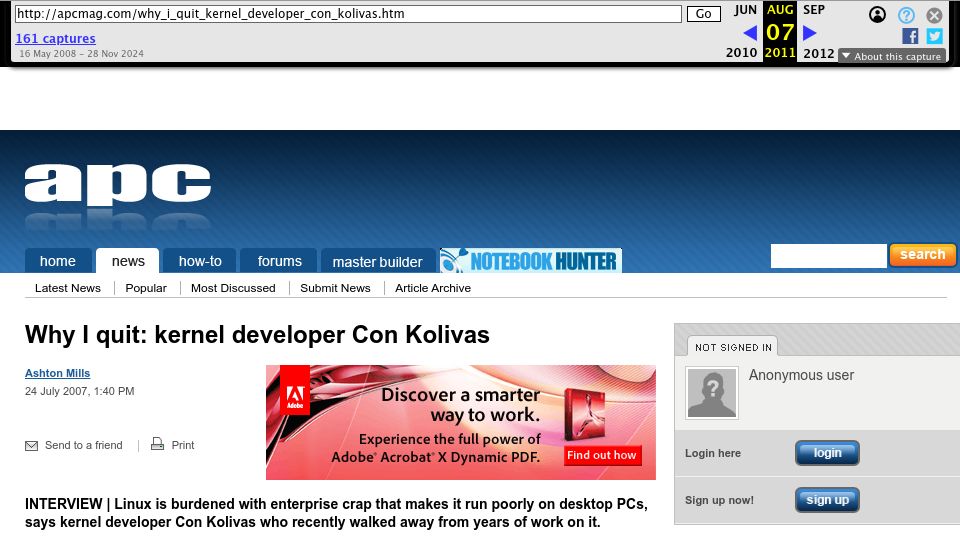Viewport: 960px width, 540px height.
Task: Click the site search input field
Action: click(828, 256)
